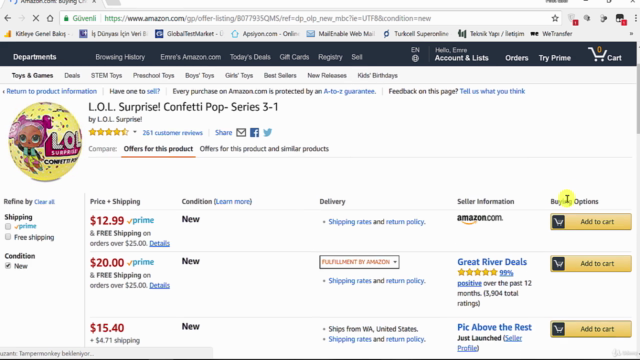Open Turkcell Superonline bookmark

pyautogui.click(x=416, y=34)
